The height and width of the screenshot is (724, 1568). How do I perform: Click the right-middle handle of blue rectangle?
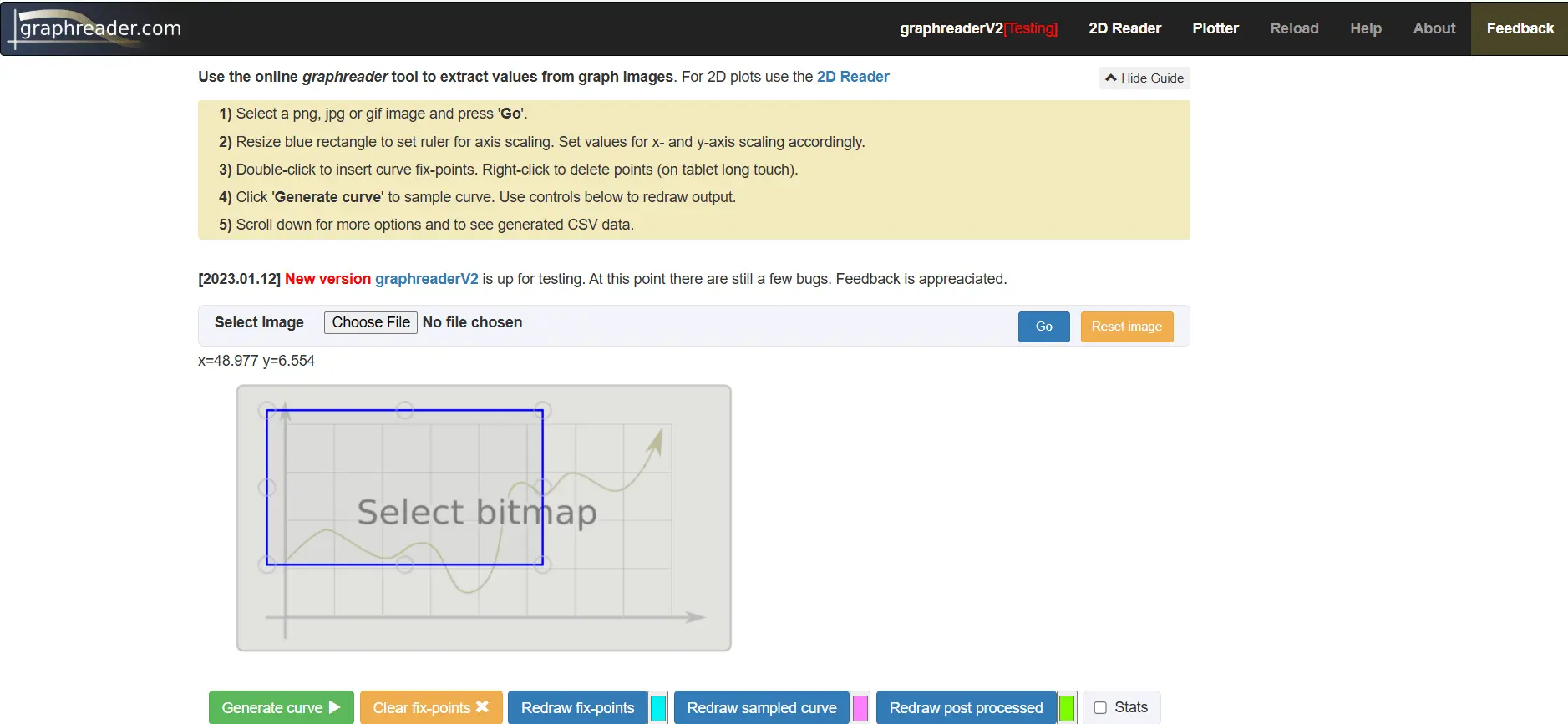tap(542, 488)
